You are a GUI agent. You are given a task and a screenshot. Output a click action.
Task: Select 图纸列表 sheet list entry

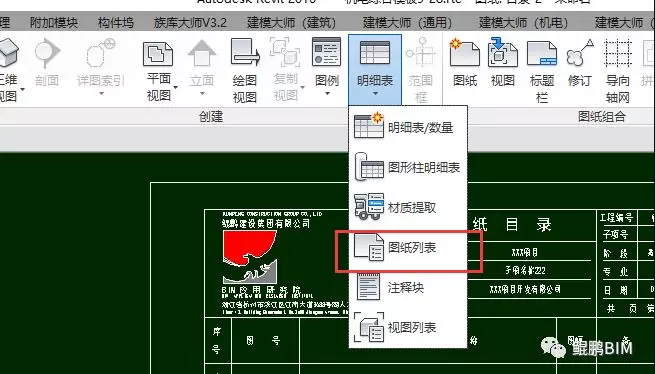(408, 247)
